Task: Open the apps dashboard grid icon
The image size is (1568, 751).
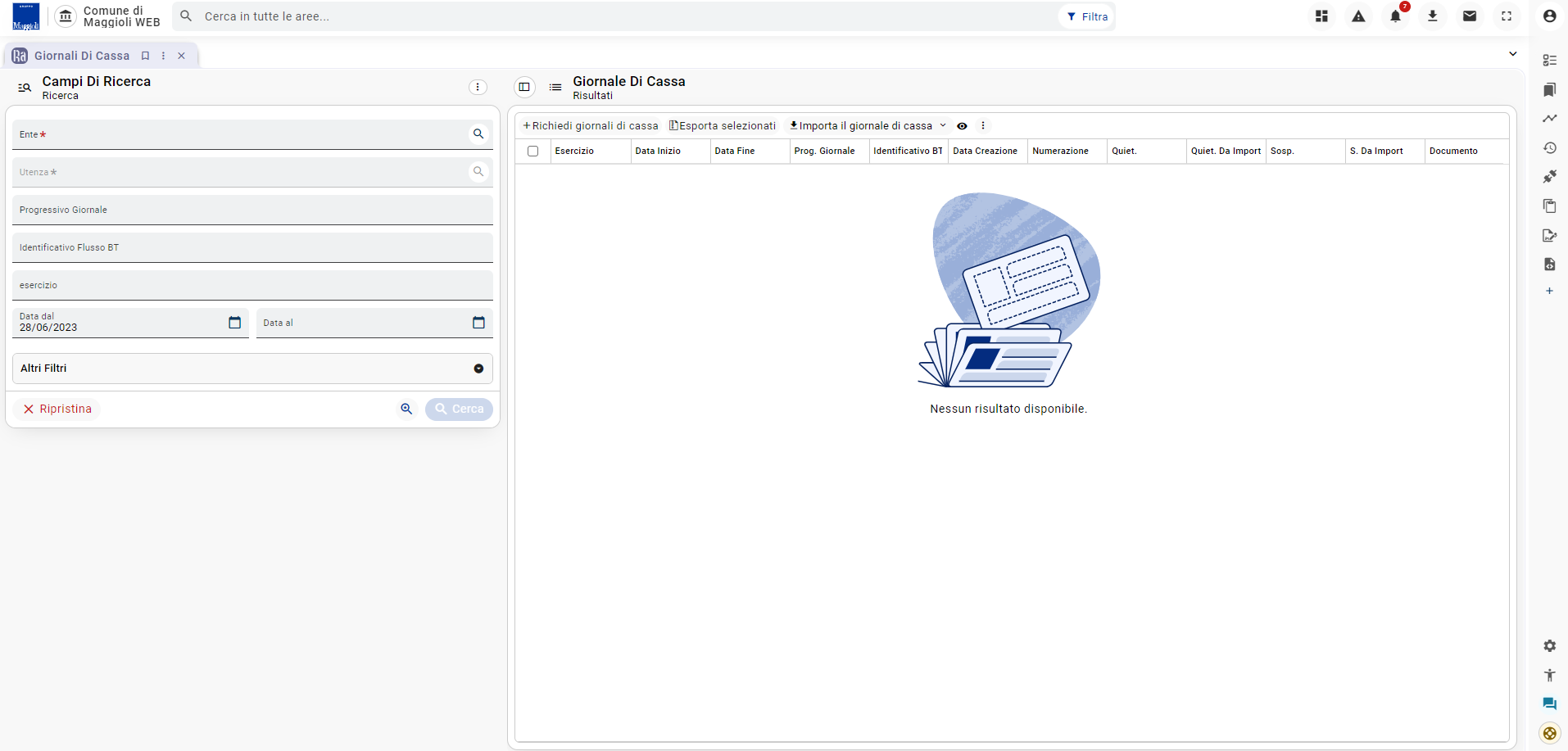Action: click(x=1321, y=16)
